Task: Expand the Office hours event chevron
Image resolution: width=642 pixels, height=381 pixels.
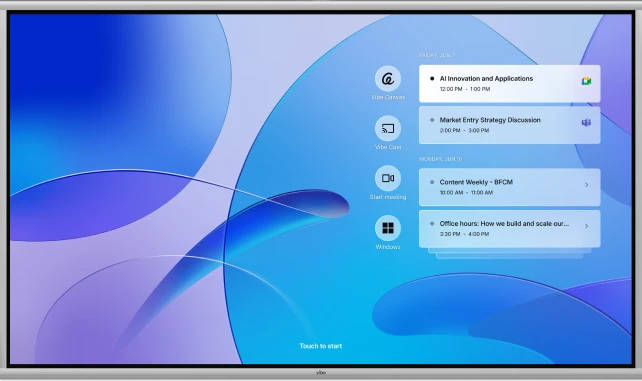Action: tap(587, 226)
